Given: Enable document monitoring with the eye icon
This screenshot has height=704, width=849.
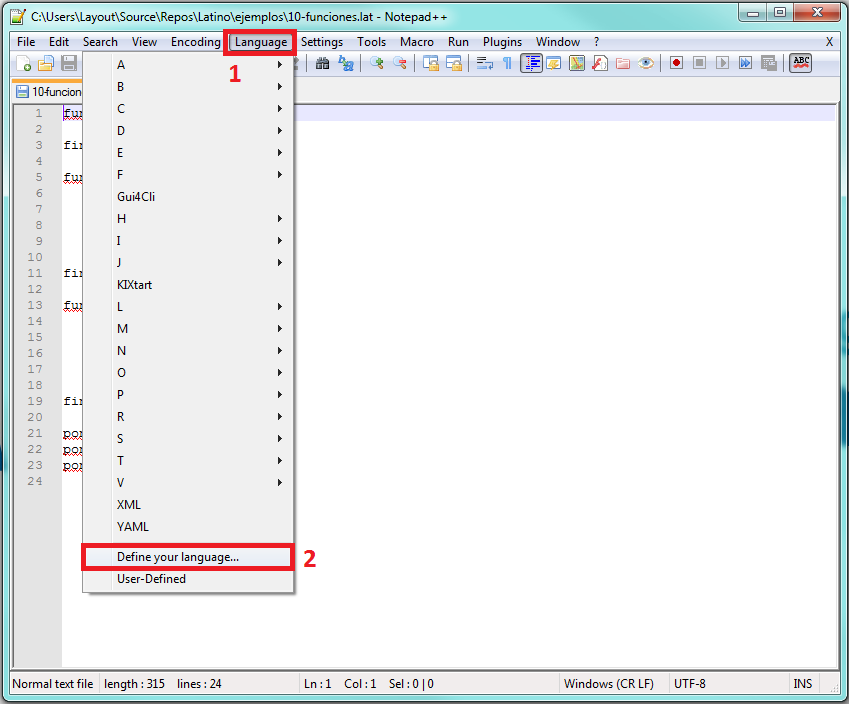Looking at the screenshot, I should coord(645,62).
